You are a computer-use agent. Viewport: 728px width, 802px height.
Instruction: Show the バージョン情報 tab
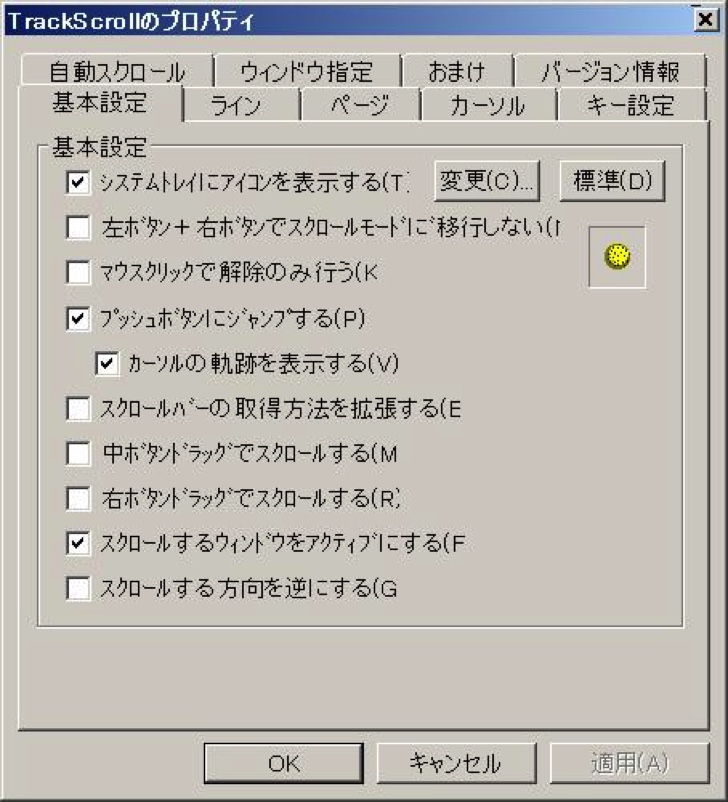coord(610,71)
